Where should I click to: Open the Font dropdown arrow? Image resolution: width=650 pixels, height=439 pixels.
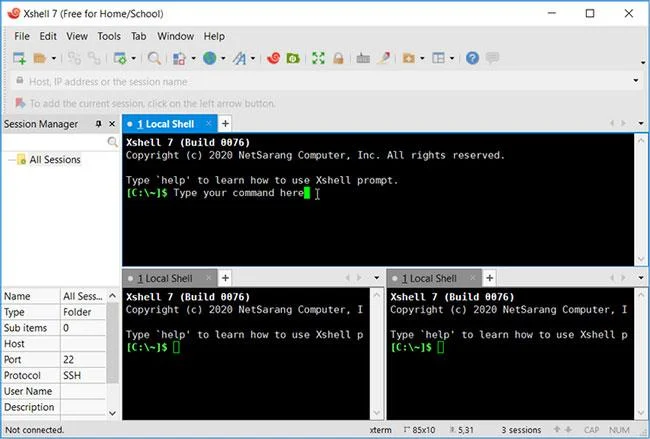click(252, 58)
